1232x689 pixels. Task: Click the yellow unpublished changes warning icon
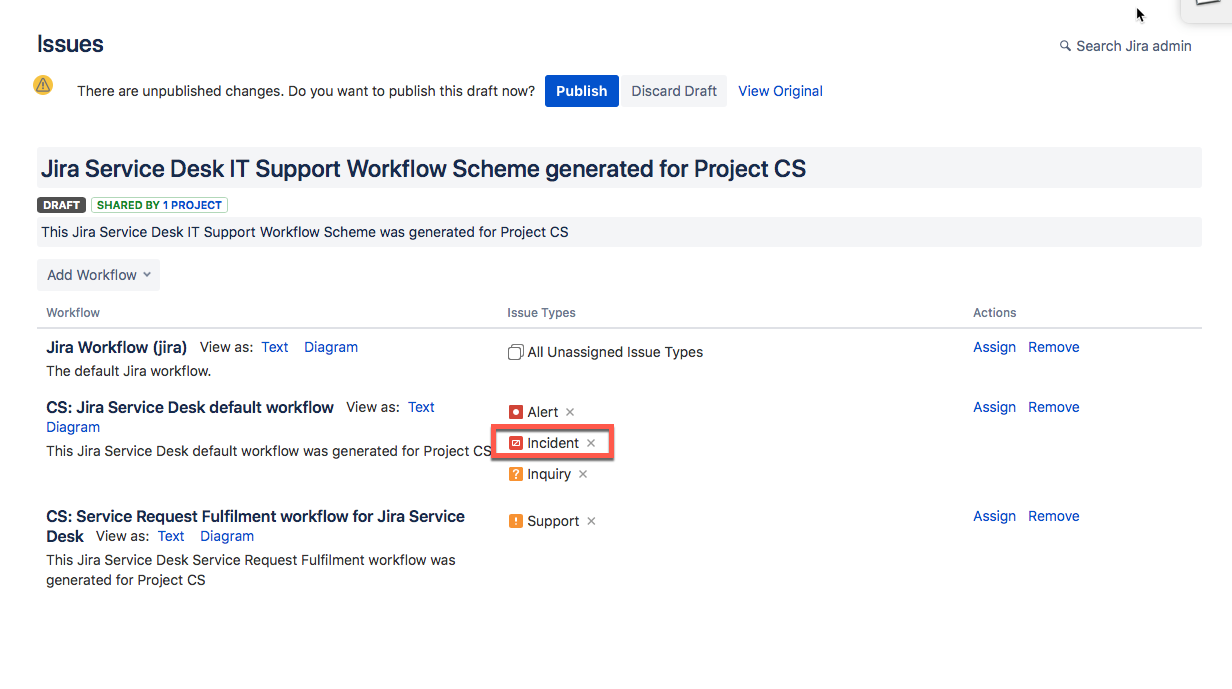pos(43,85)
